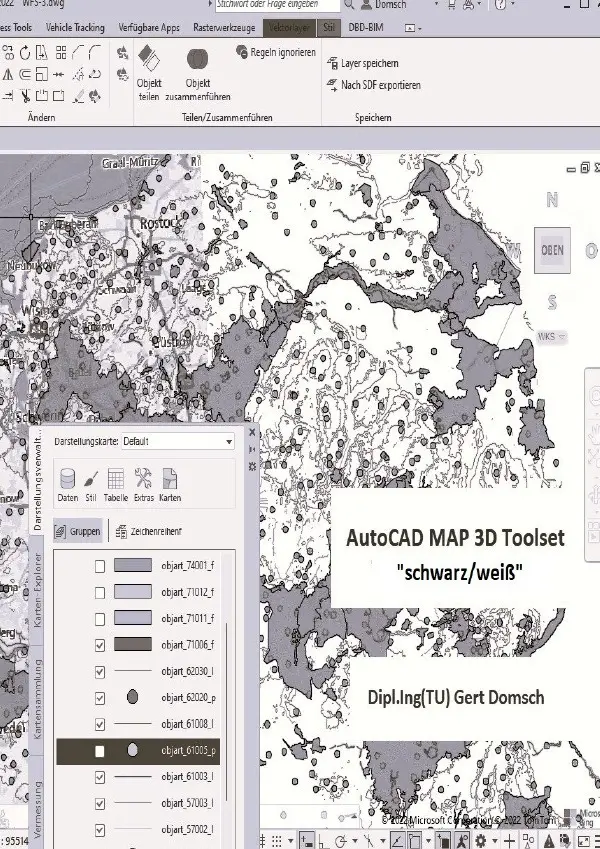
Task: Click the objart_71006_f dark color swatch
Action: (133, 644)
